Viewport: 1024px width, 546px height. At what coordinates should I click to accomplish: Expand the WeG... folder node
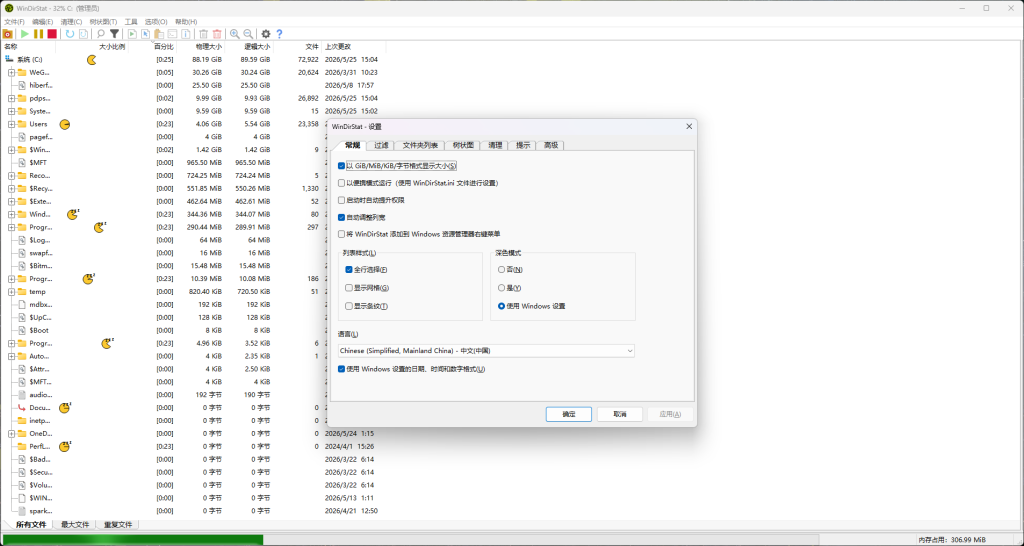[12, 72]
